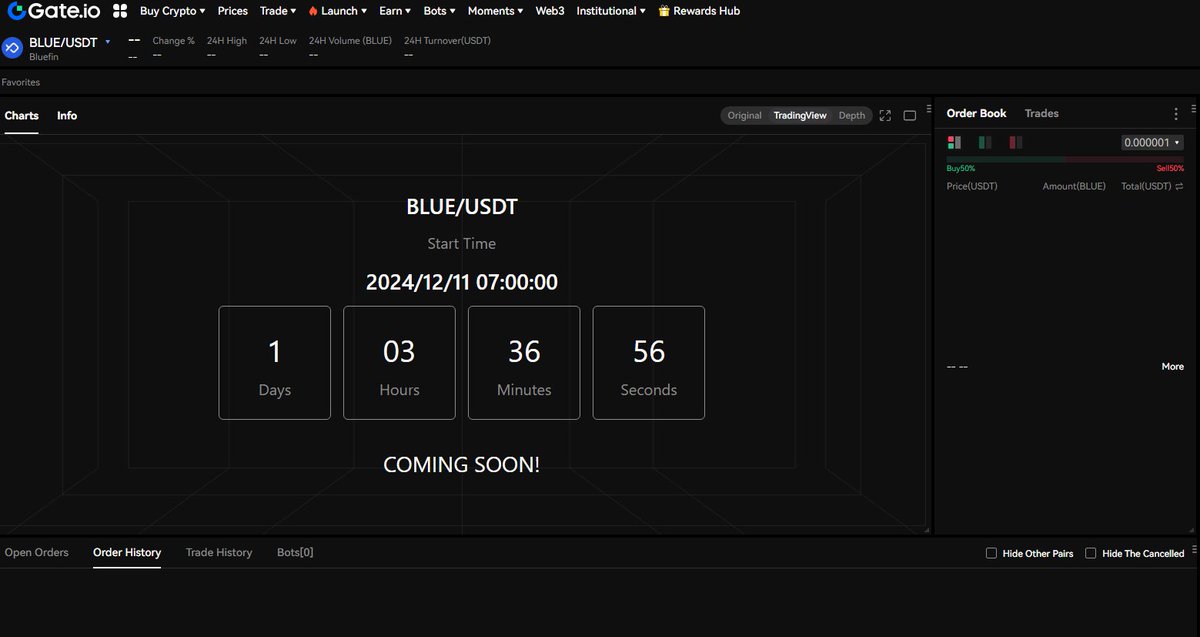Expand the Buy Crypto menu
The width and height of the screenshot is (1200, 637).
pyautogui.click(x=173, y=11)
